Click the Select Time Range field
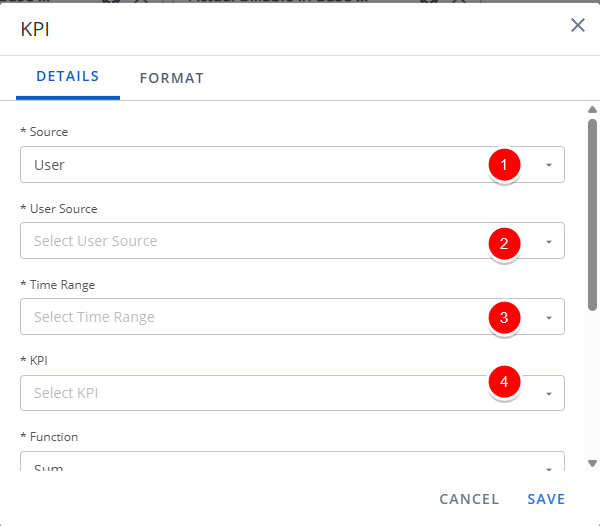Viewport: 600px width, 526px height. click(250, 317)
